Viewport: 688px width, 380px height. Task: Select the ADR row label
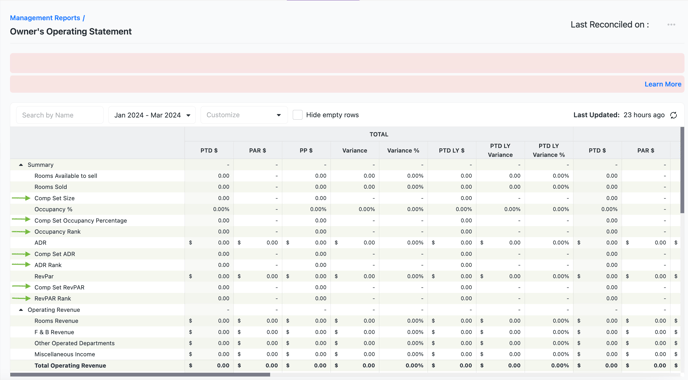point(40,243)
